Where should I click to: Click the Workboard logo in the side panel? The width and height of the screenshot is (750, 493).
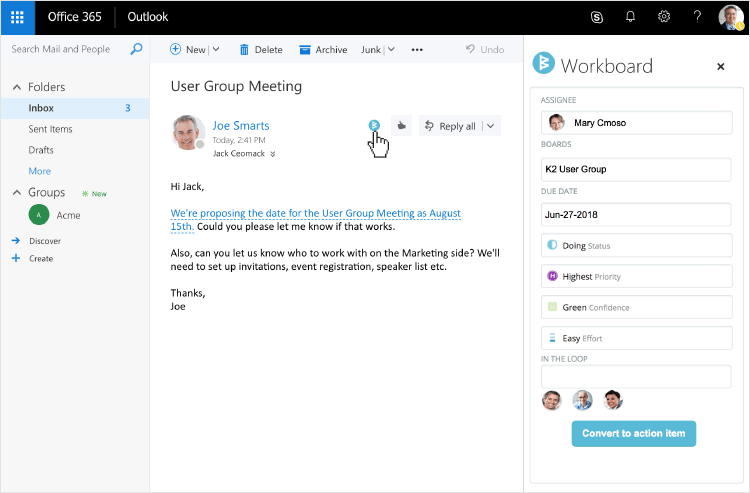click(543, 63)
